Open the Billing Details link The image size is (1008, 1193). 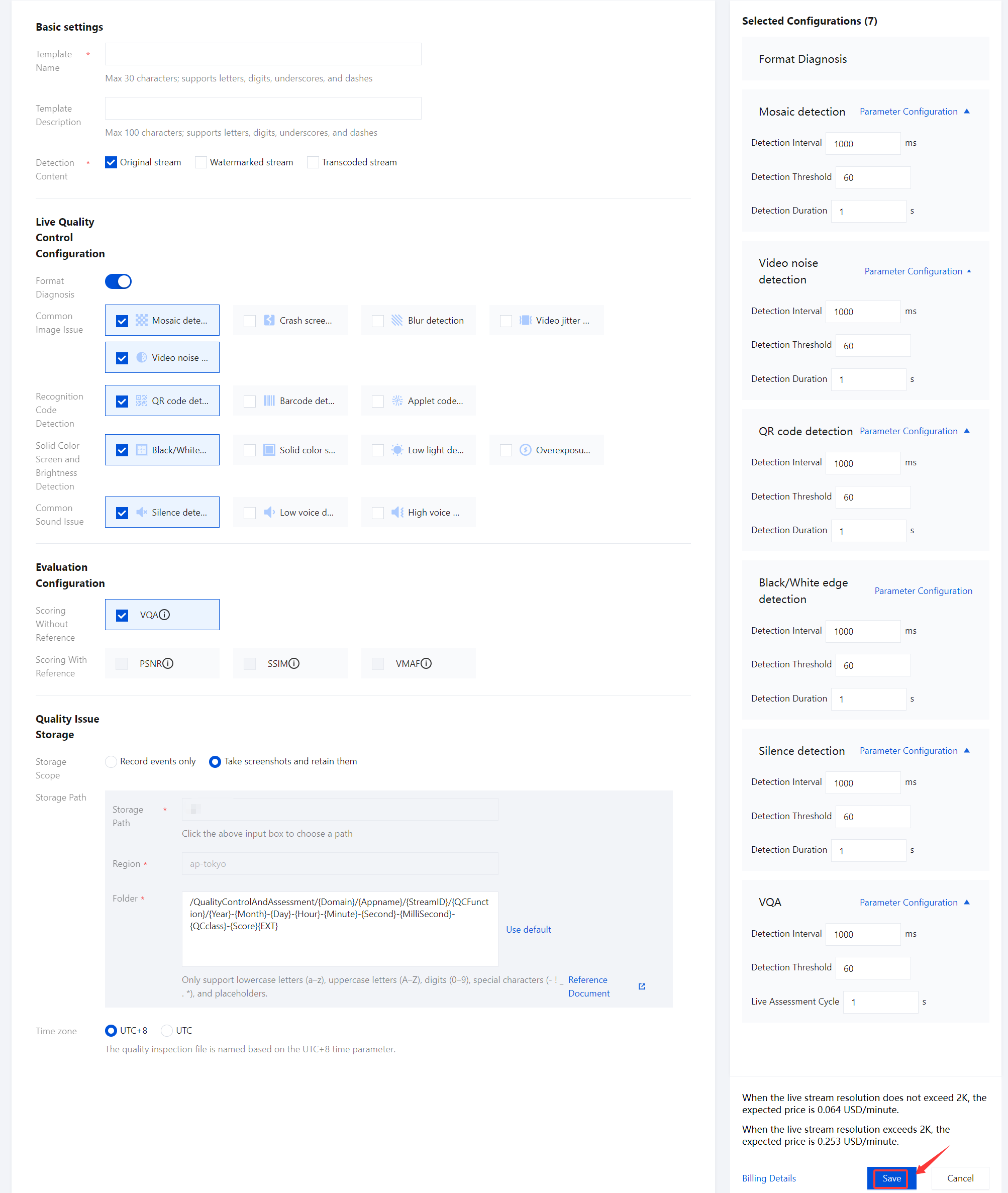coord(769,1178)
